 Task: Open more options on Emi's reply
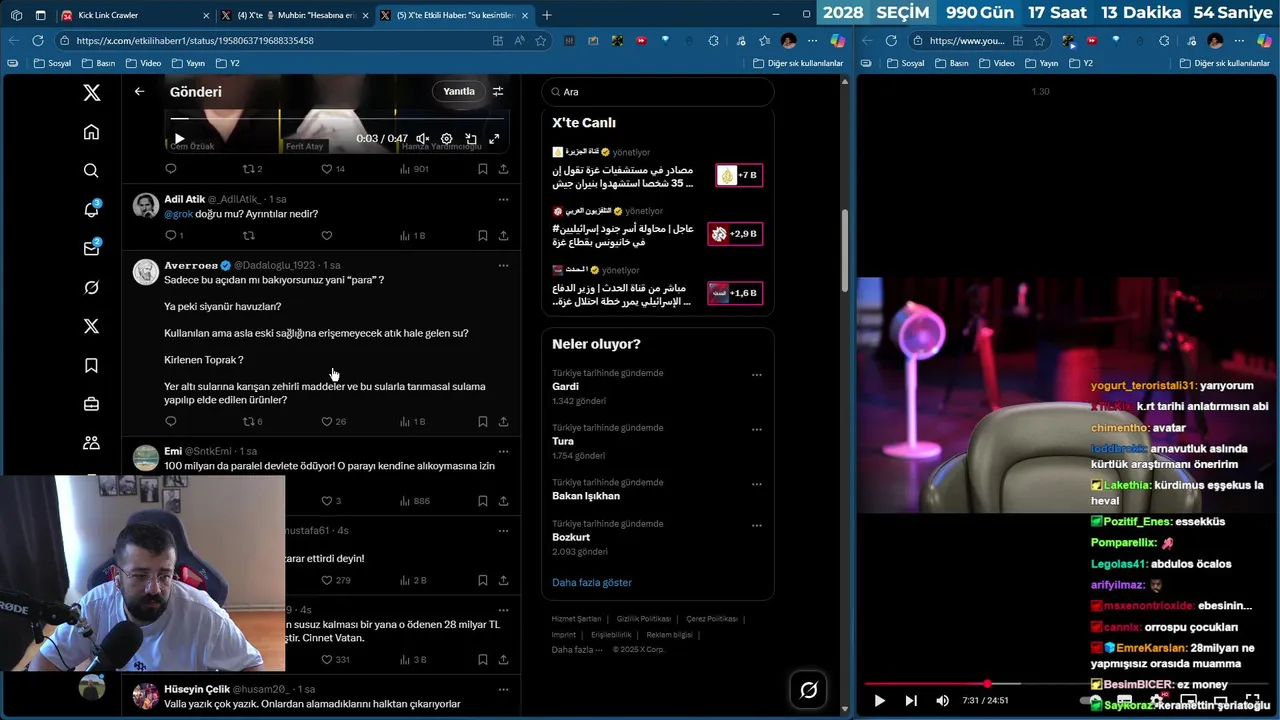[x=503, y=451]
